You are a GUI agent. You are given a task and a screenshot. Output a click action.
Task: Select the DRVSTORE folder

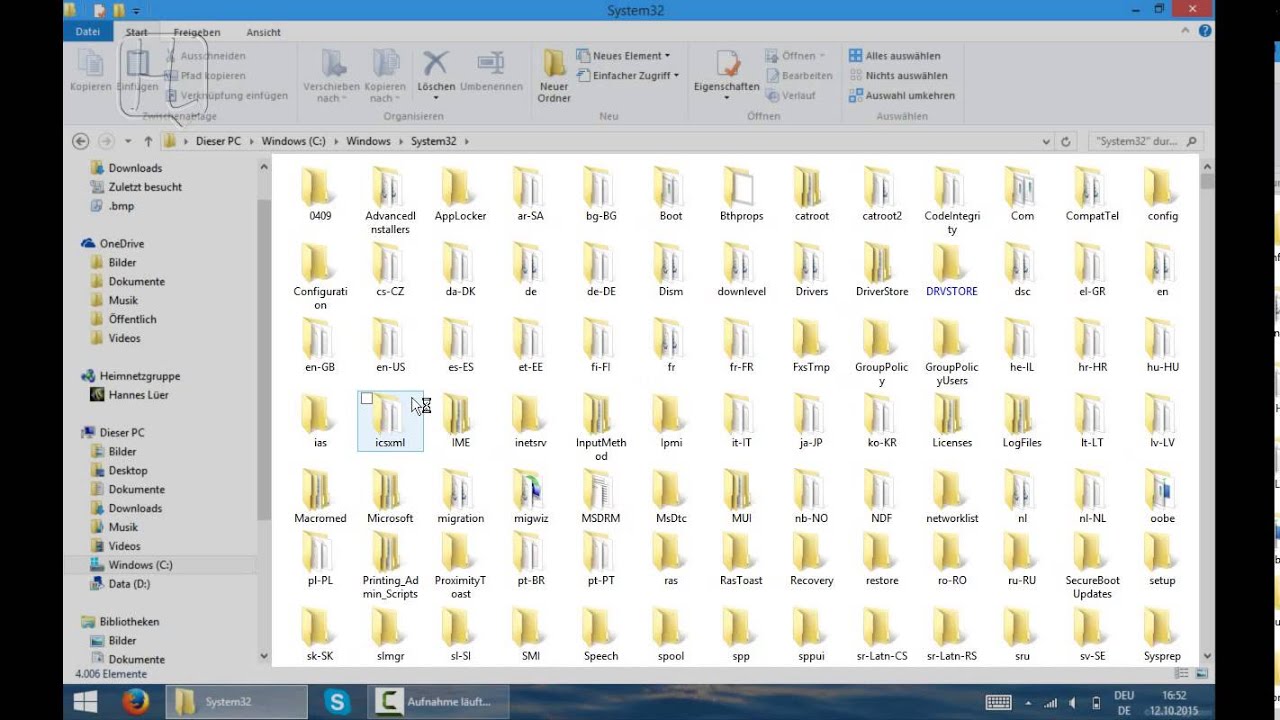tap(951, 271)
